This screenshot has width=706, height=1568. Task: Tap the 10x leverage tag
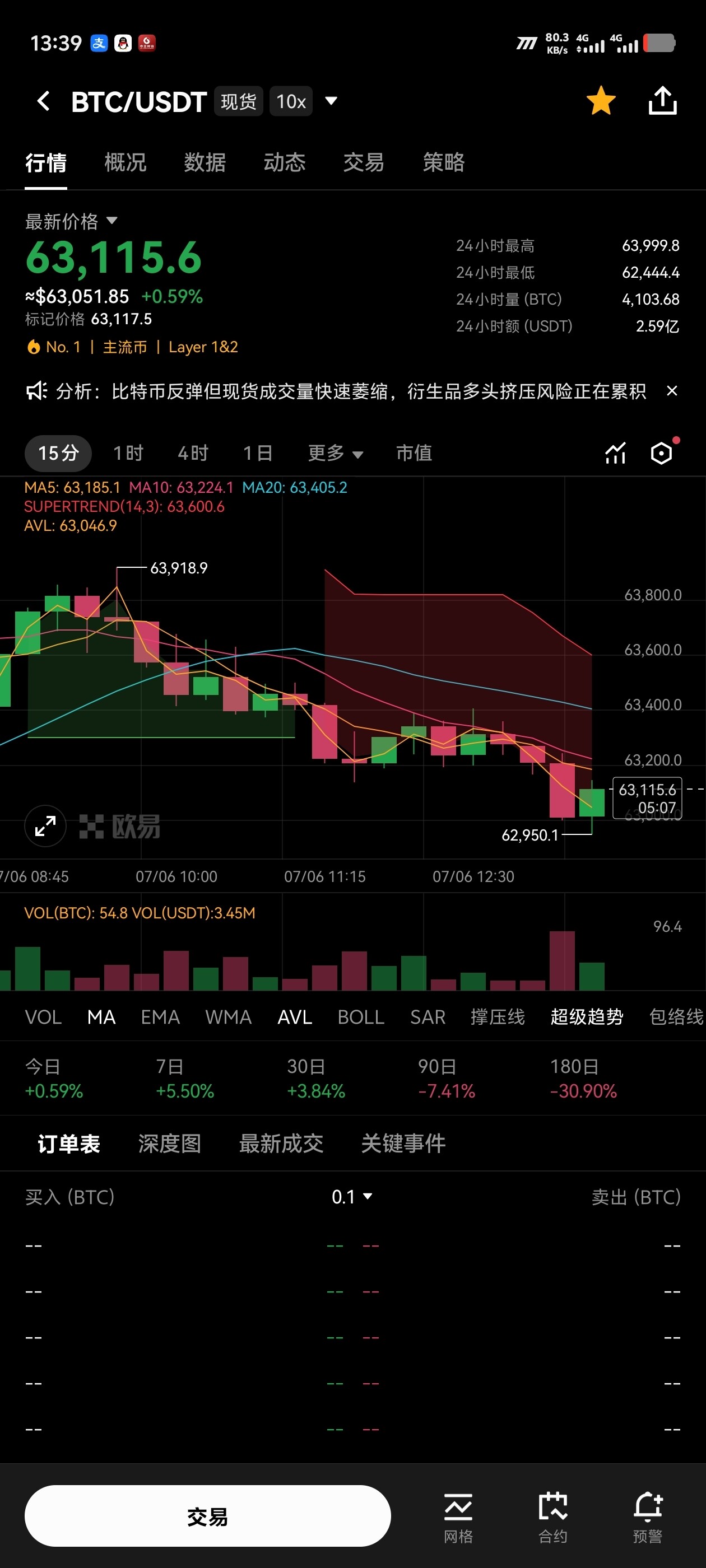click(291, 101)
